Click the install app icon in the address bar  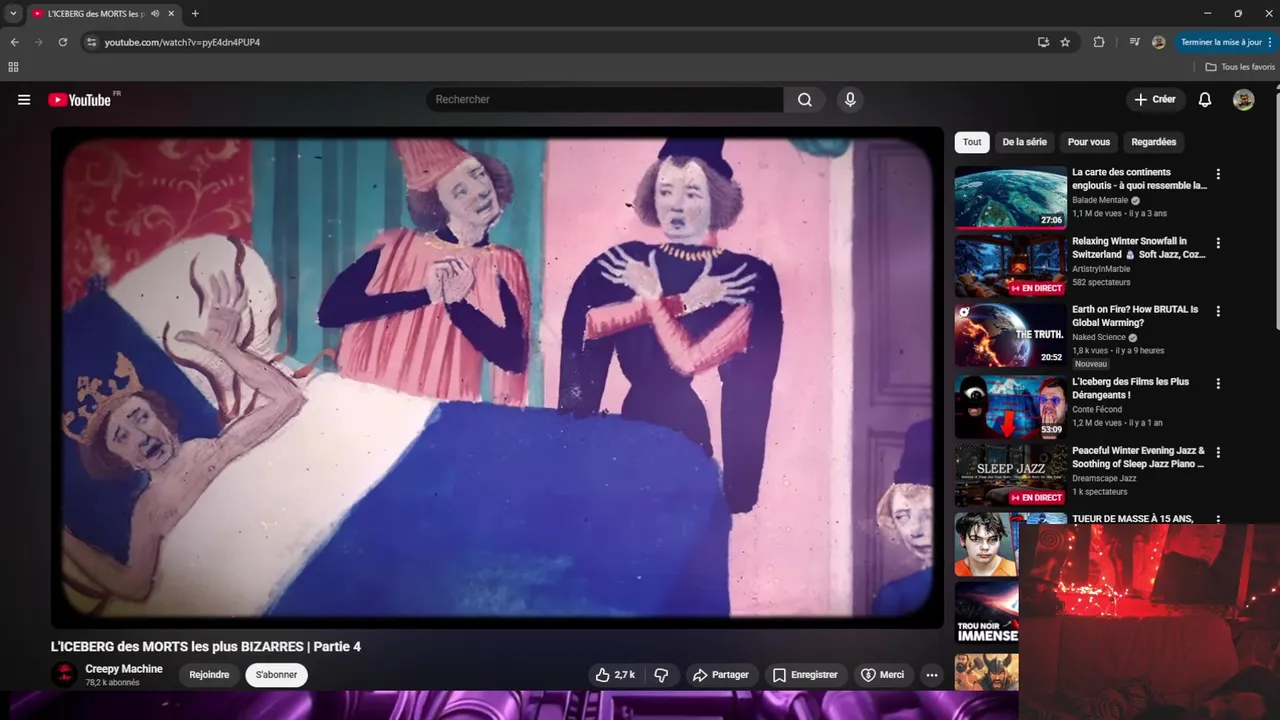coord(1043,42)
